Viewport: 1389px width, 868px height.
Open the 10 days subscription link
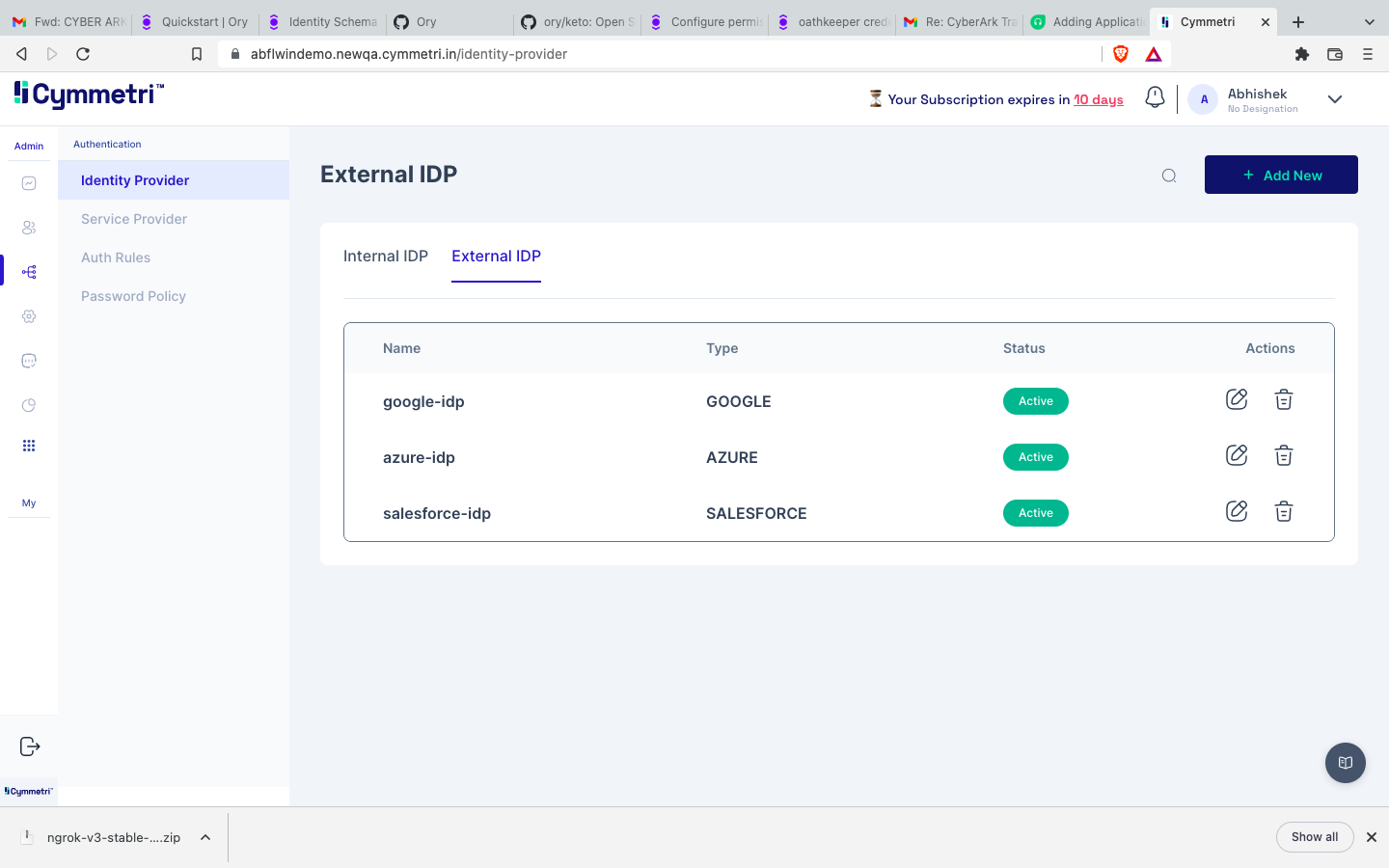click(1098, 99)
